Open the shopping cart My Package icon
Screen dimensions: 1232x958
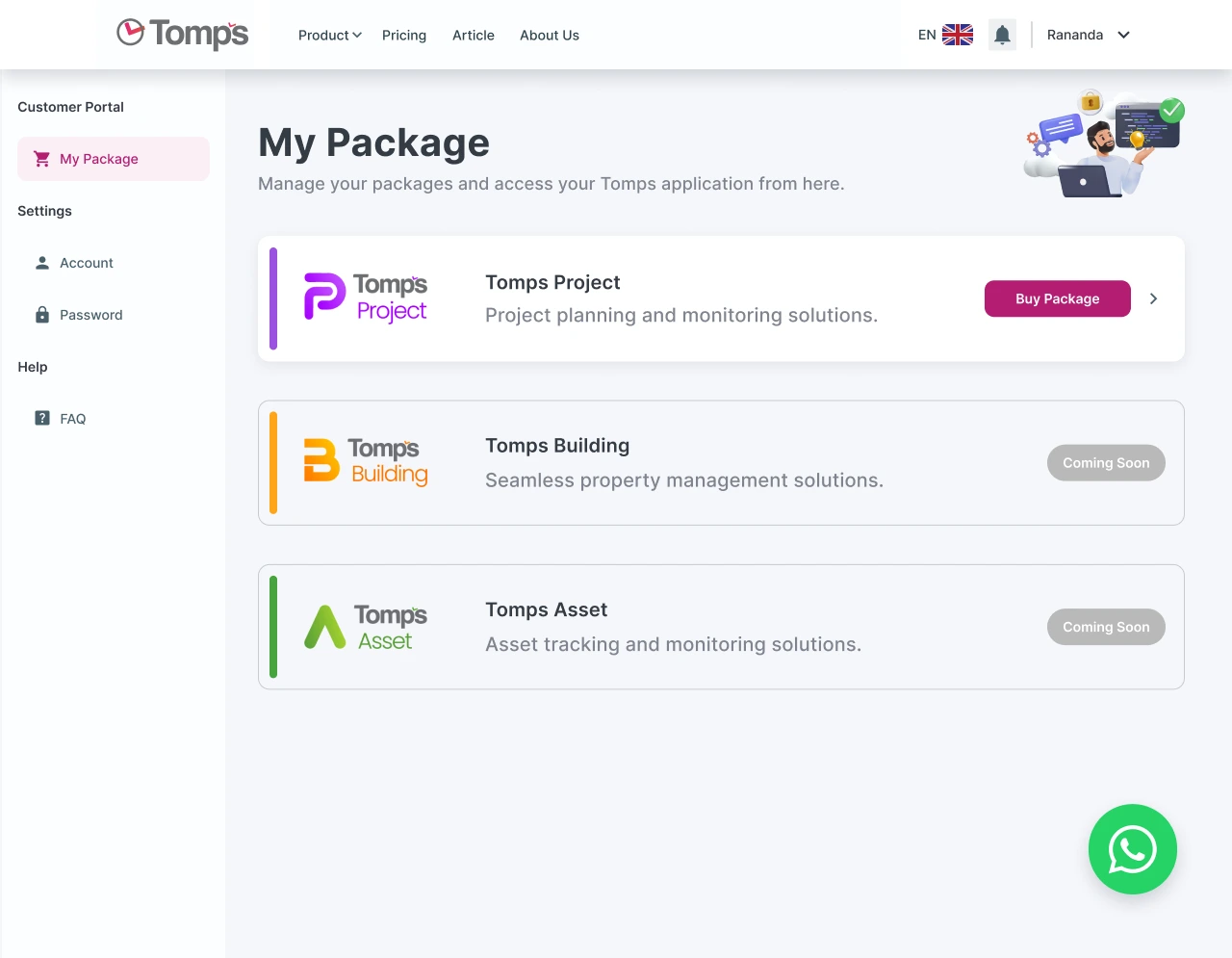pos(41,159)
